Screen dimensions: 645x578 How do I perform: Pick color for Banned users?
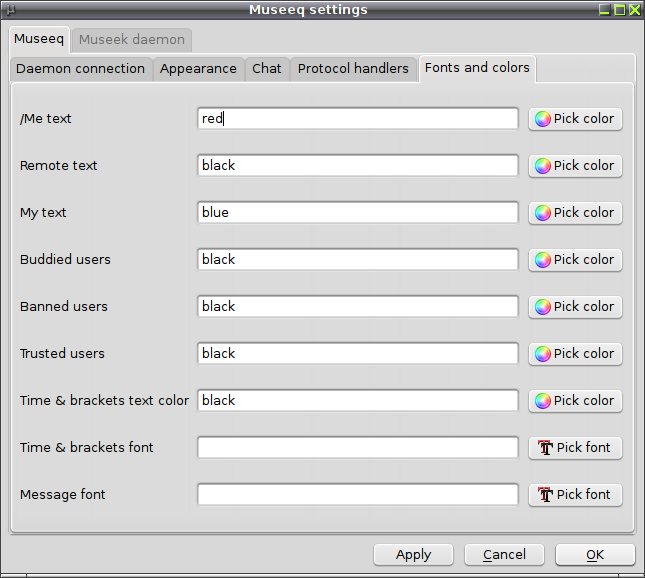pos(575,306)
